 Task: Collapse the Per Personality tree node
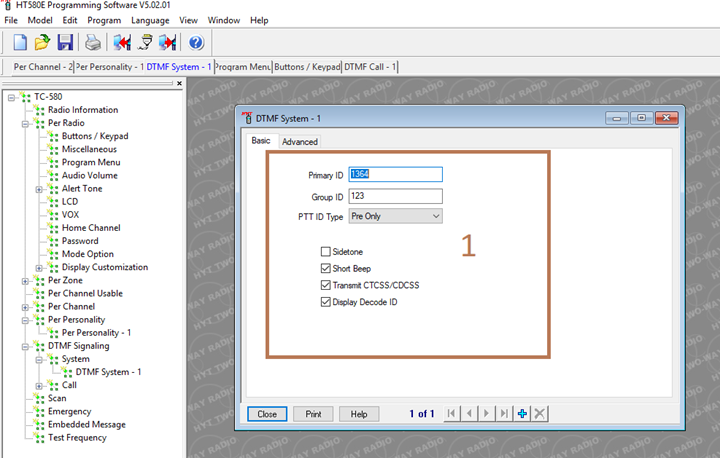25,320
